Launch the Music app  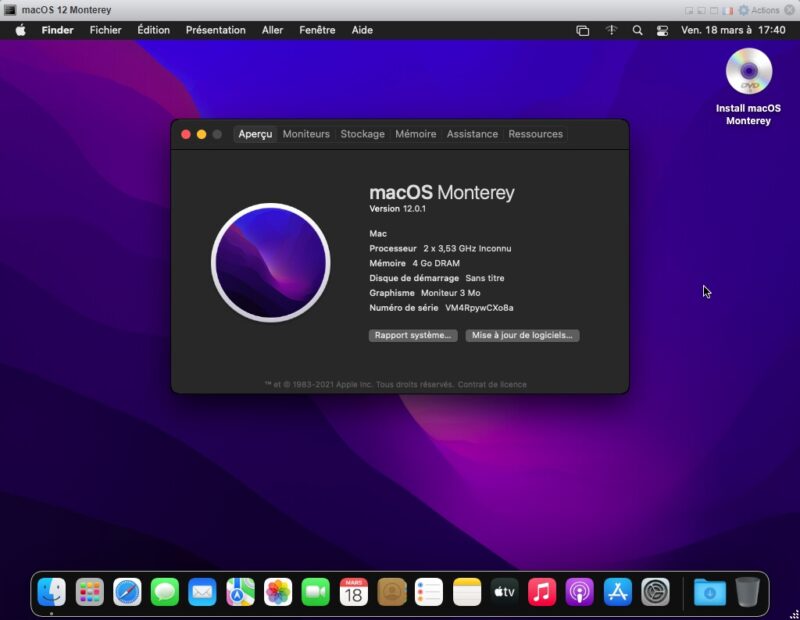[x=542, y=592]
